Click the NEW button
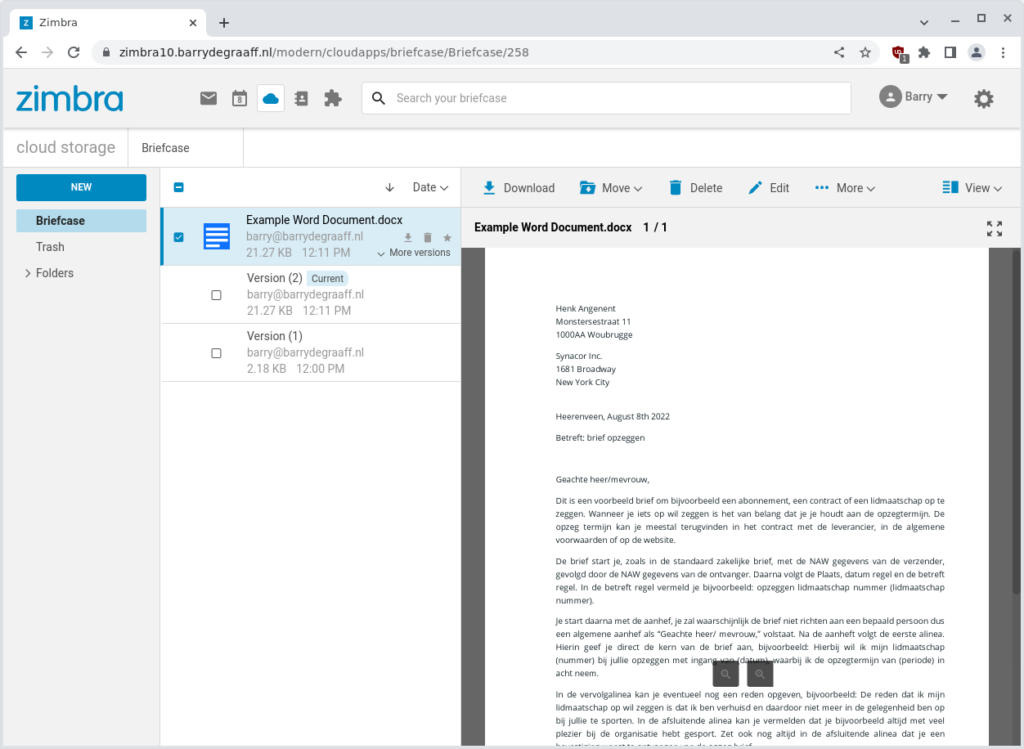Viewport: 1024px width, 749px height. (x=80, y=187)
